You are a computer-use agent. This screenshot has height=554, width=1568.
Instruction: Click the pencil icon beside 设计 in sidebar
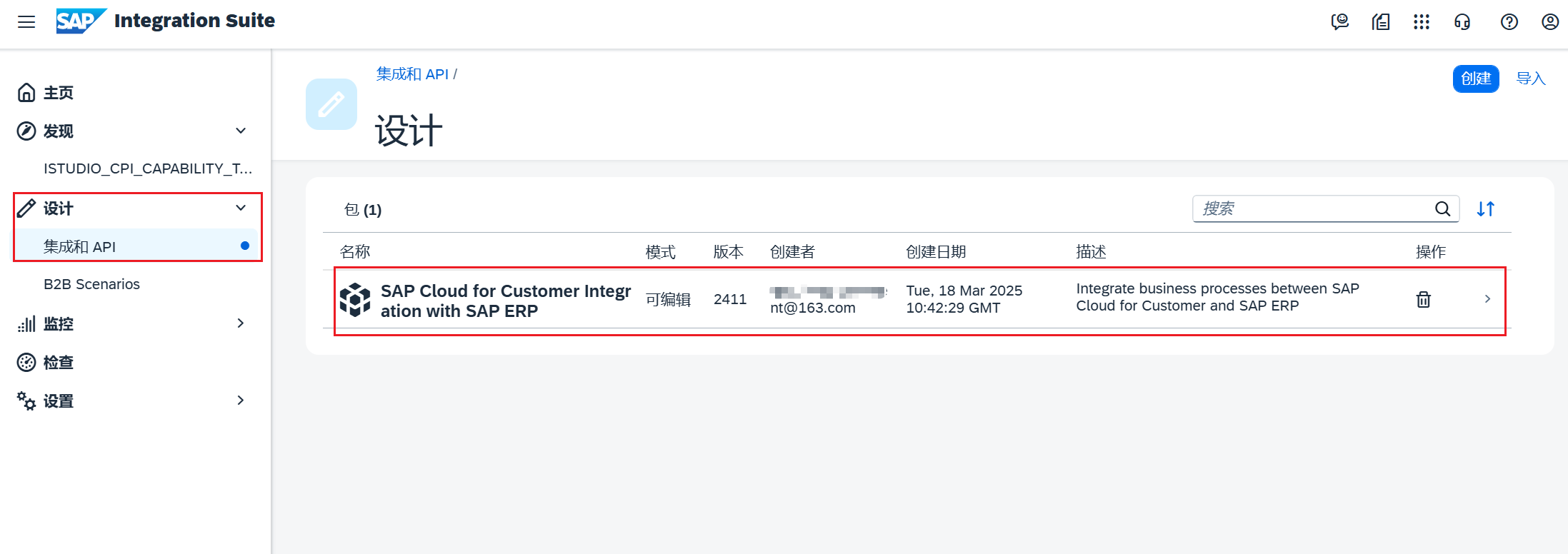tap(26, 208)
